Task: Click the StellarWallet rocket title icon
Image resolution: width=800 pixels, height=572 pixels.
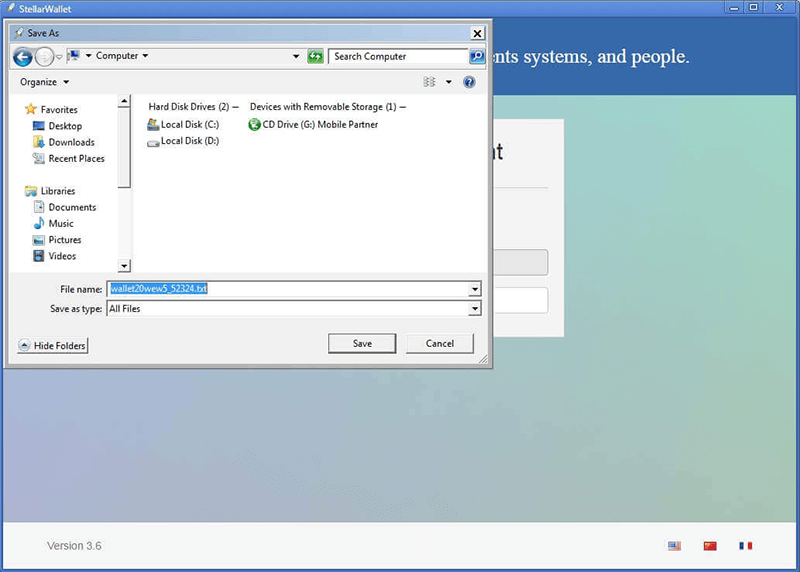Action: coord(11,8)
